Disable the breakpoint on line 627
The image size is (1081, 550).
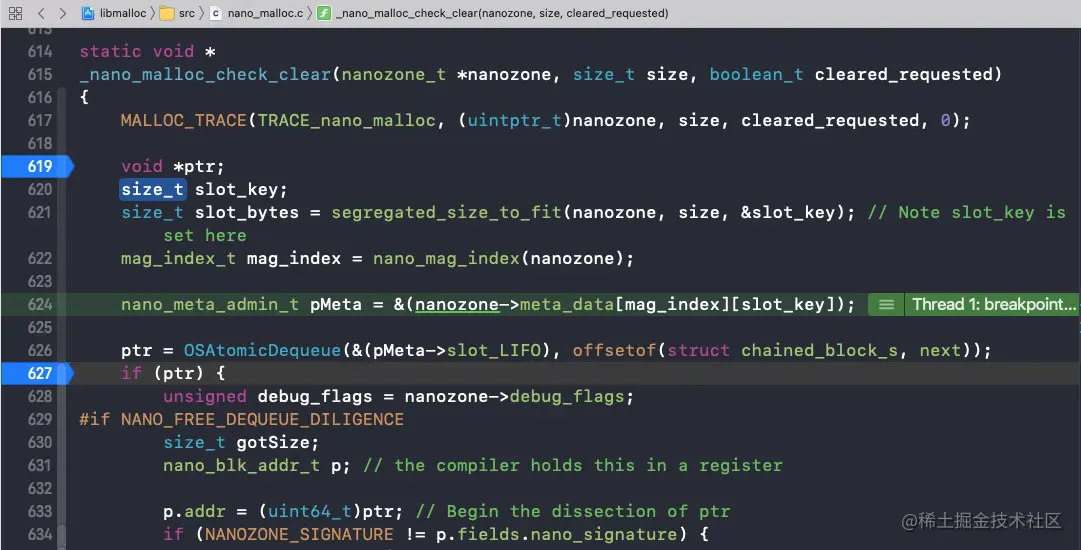click(37, 374)
